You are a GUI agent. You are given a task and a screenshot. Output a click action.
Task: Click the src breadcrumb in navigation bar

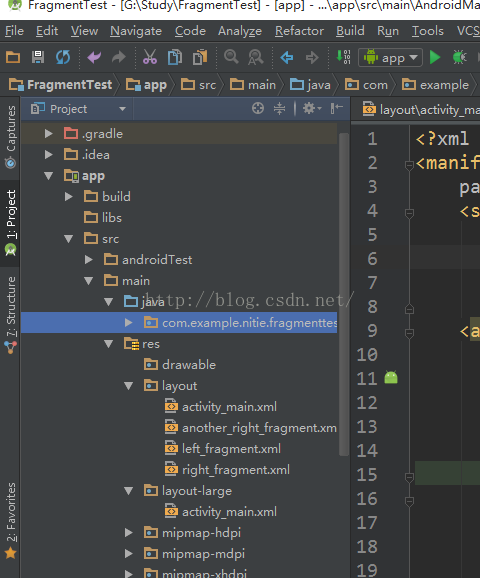coord(198,85)
